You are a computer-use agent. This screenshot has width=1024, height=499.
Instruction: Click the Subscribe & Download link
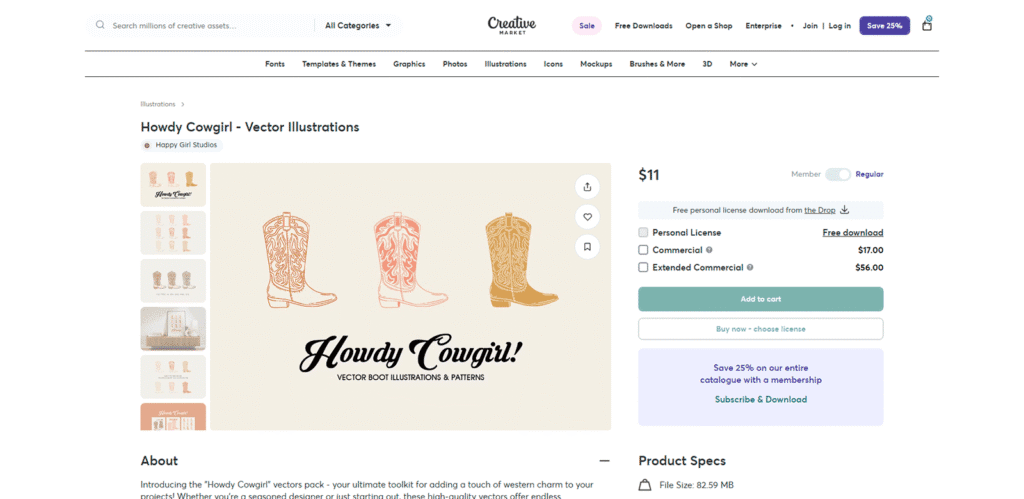pos(760,400)
